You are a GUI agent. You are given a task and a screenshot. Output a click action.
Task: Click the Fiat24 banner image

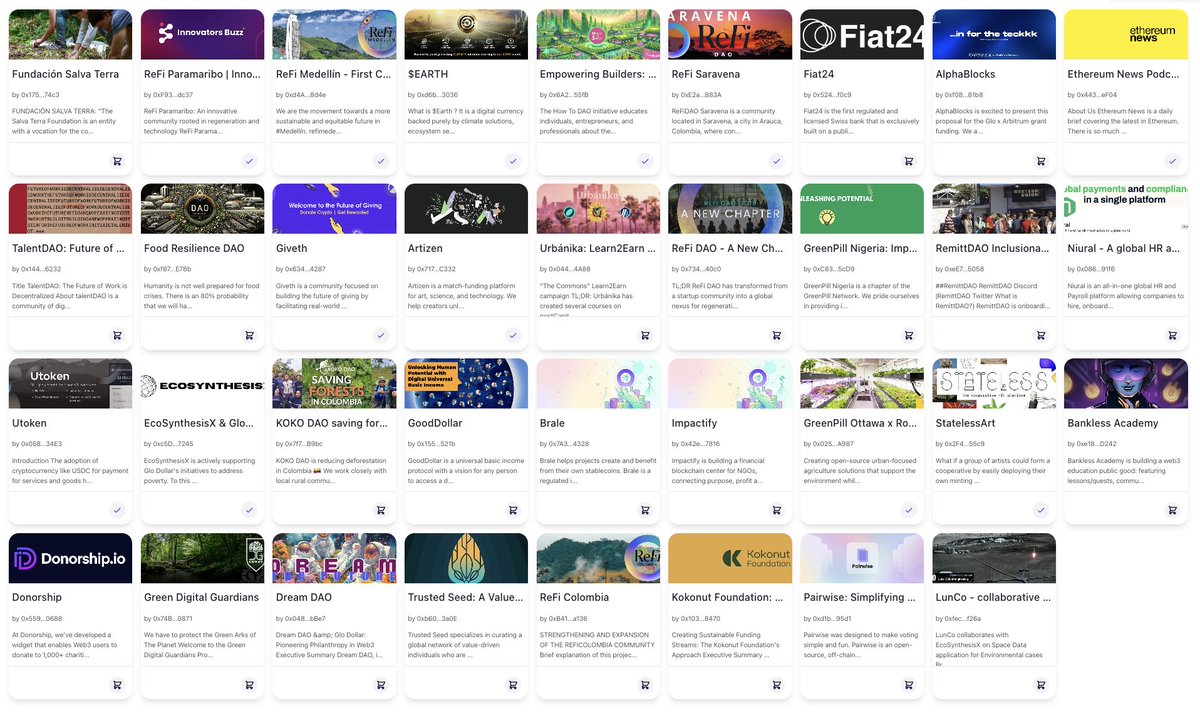click(x=862, y=35)
